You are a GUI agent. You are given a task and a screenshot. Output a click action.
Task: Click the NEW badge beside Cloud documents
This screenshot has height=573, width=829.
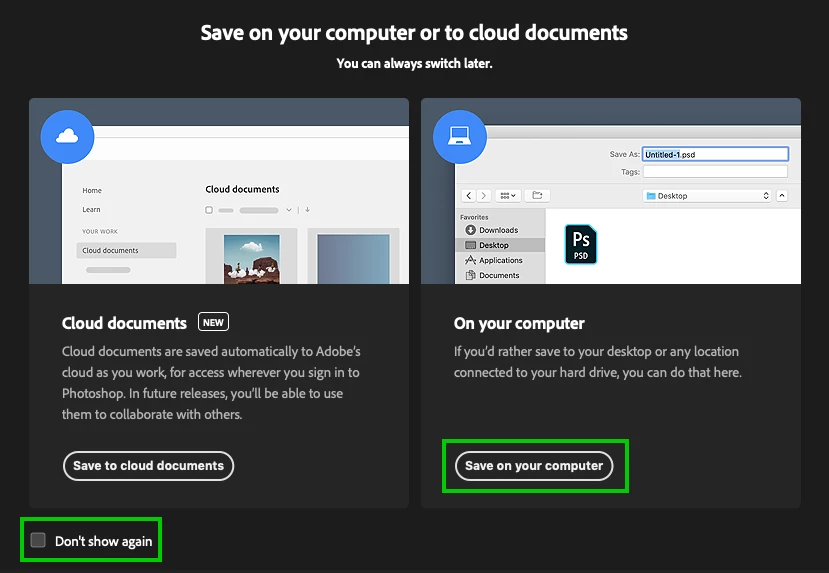click(213, 322)
